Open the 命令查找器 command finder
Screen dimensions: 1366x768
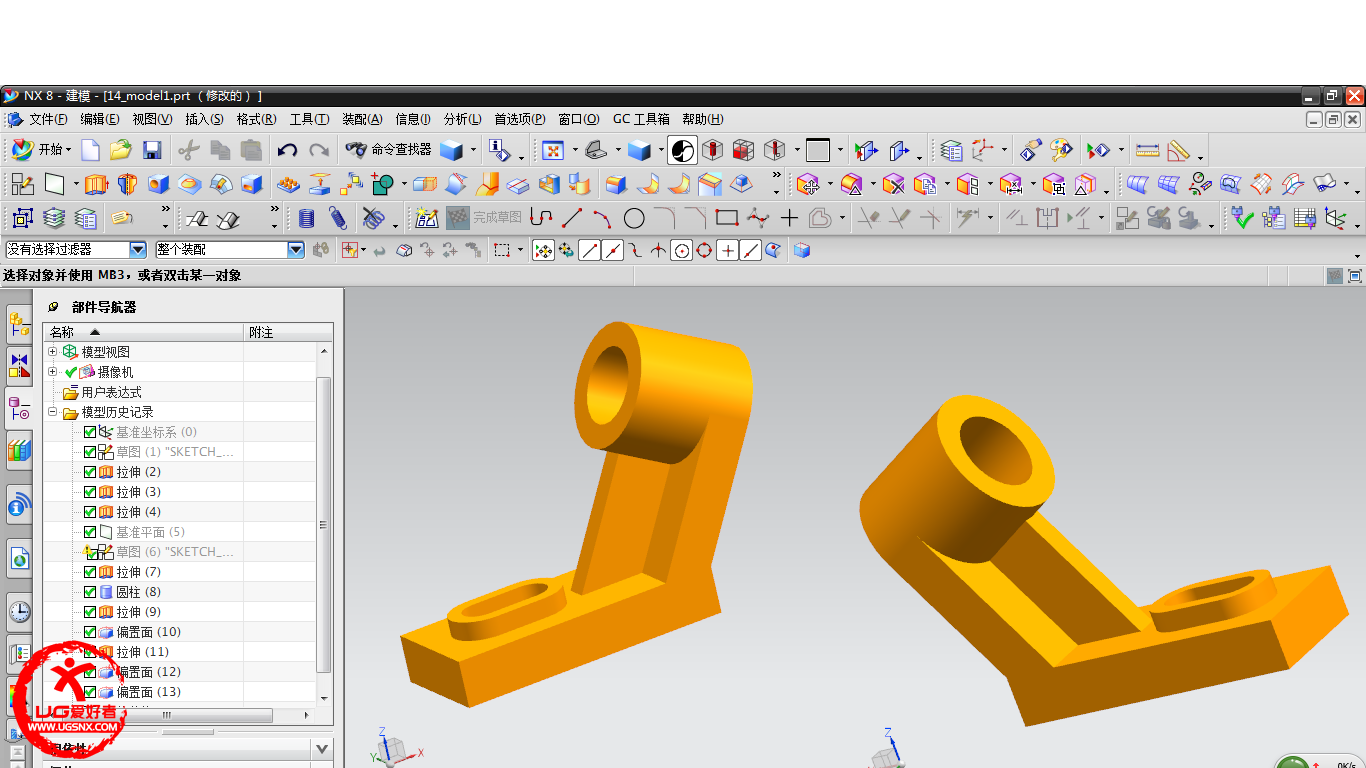point(388,150)
